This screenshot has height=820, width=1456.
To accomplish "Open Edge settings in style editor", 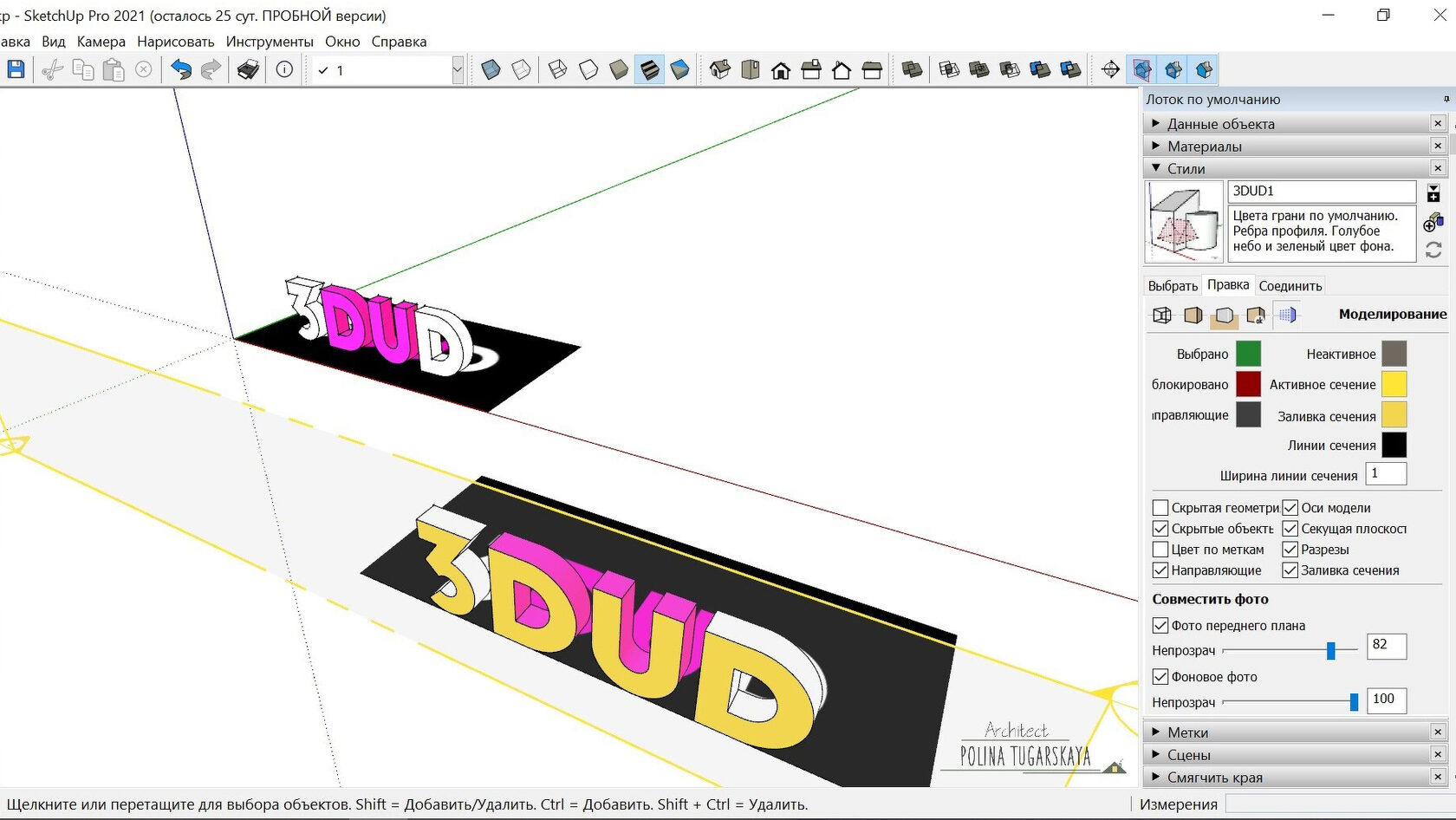I will [1162, 316].
